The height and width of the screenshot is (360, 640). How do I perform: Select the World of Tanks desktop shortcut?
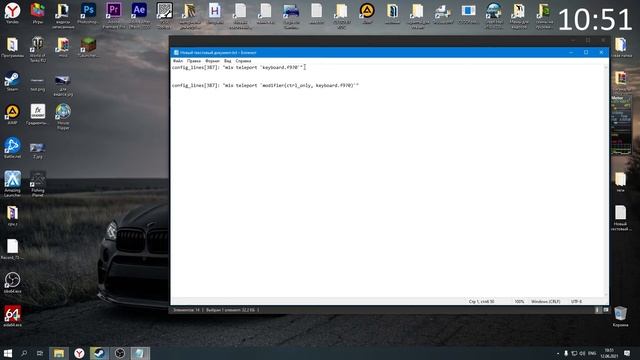pyautogui.click(x=38, y=49)
